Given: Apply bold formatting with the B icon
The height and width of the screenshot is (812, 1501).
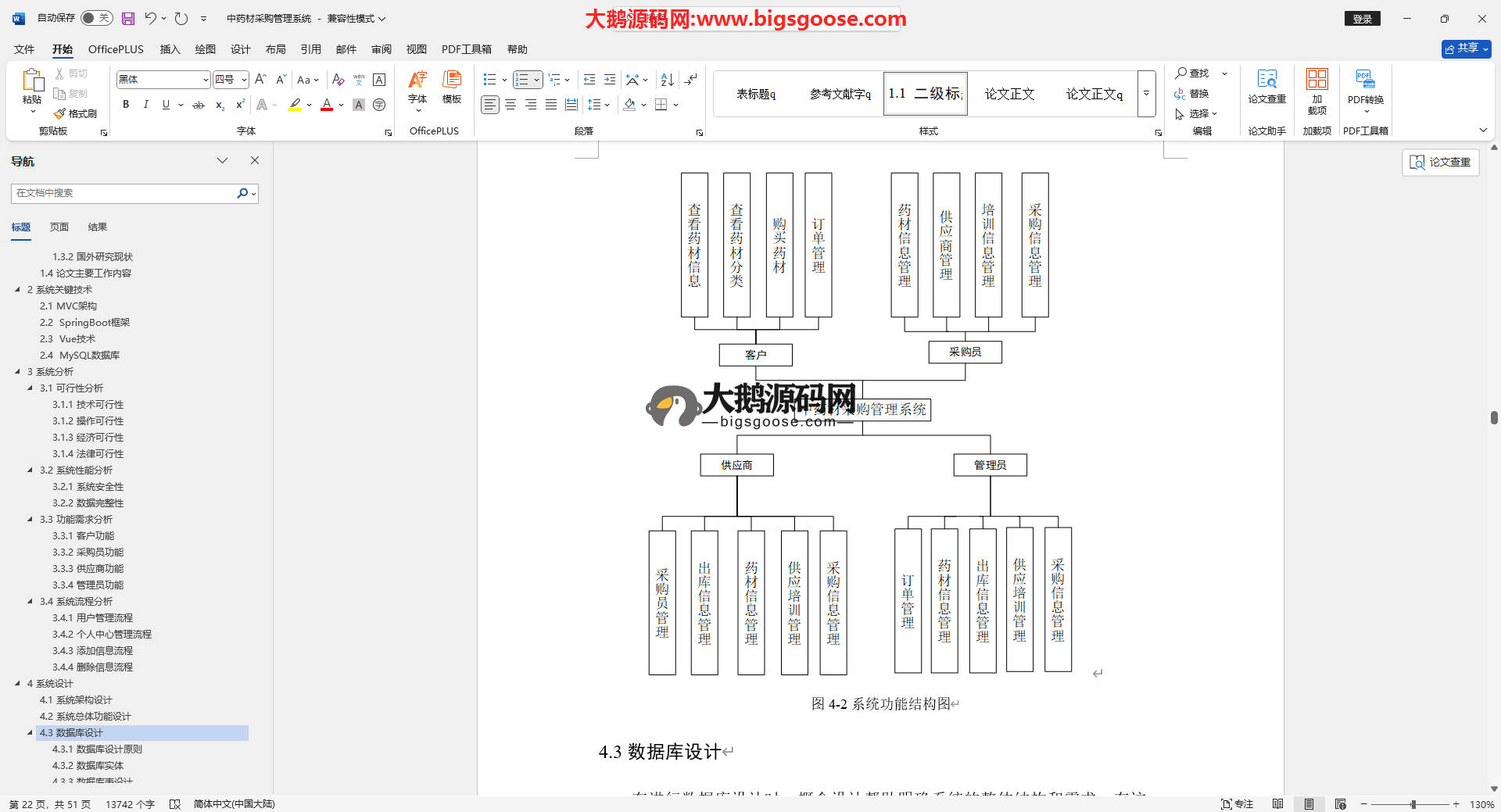Looking at the screenshot, I should pyautogui.click(x=126, y=105).
